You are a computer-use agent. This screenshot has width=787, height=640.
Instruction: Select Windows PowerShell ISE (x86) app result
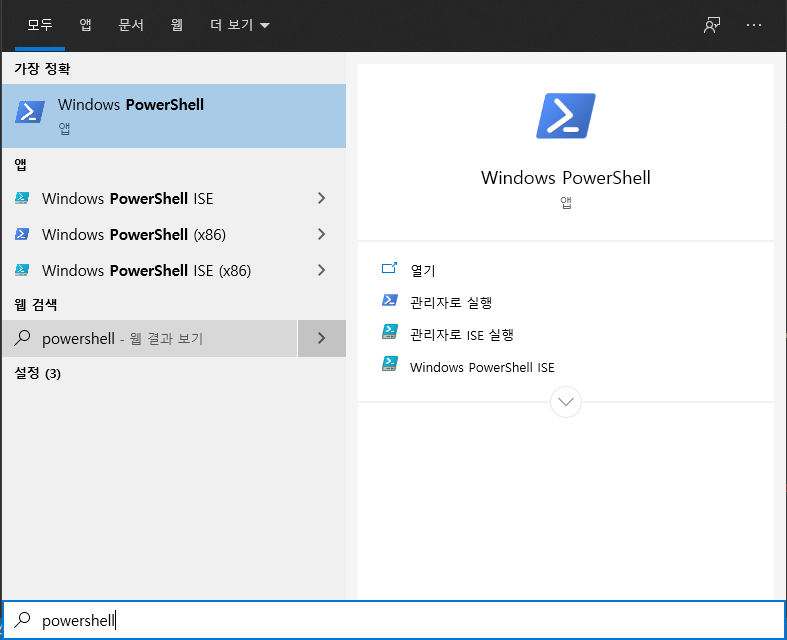coord(174,270)
